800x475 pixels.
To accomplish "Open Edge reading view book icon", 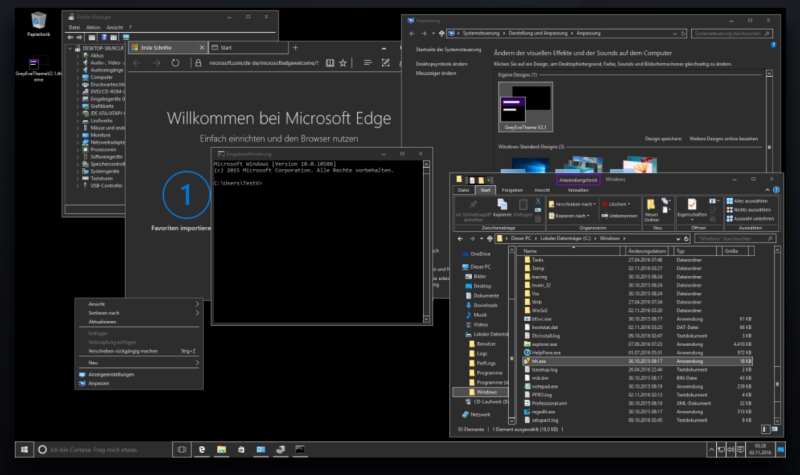I will (330, 63).
